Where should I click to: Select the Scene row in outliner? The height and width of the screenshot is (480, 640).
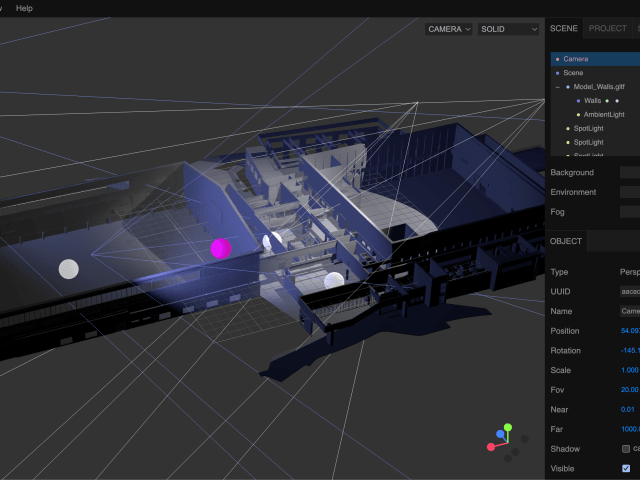595,73
